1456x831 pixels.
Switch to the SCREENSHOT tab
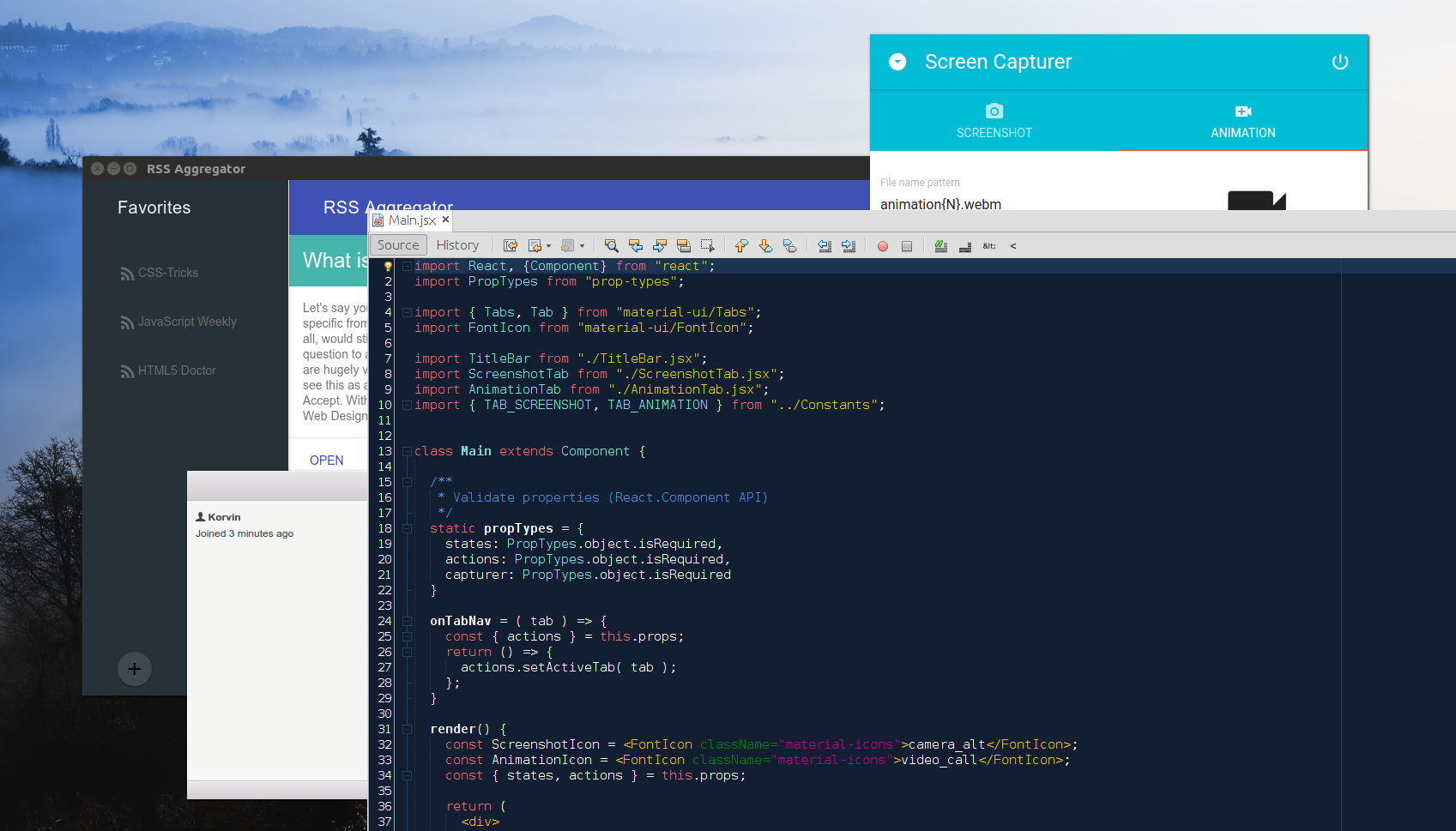tap(994, 120)
